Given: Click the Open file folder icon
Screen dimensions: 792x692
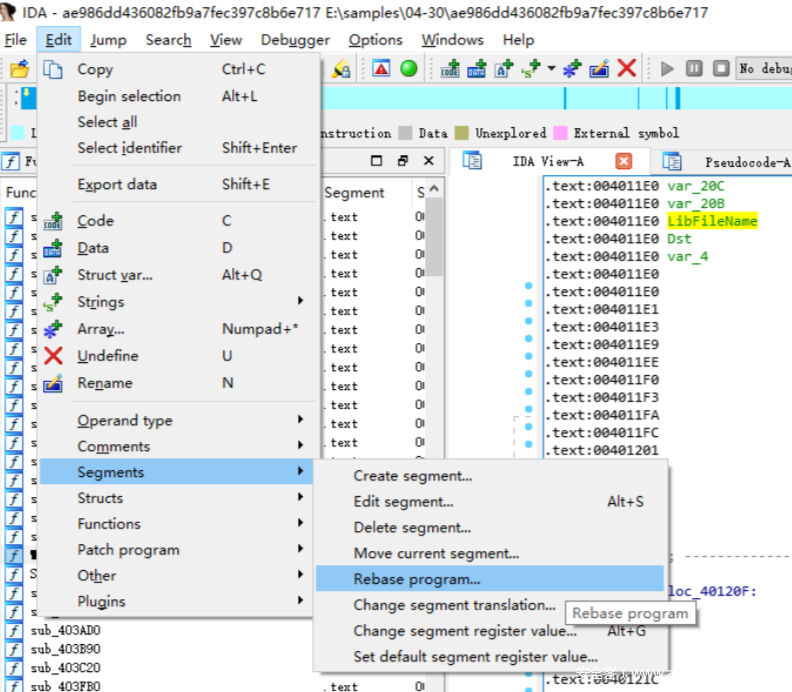Looking at the screenshot, I should 19,69.
